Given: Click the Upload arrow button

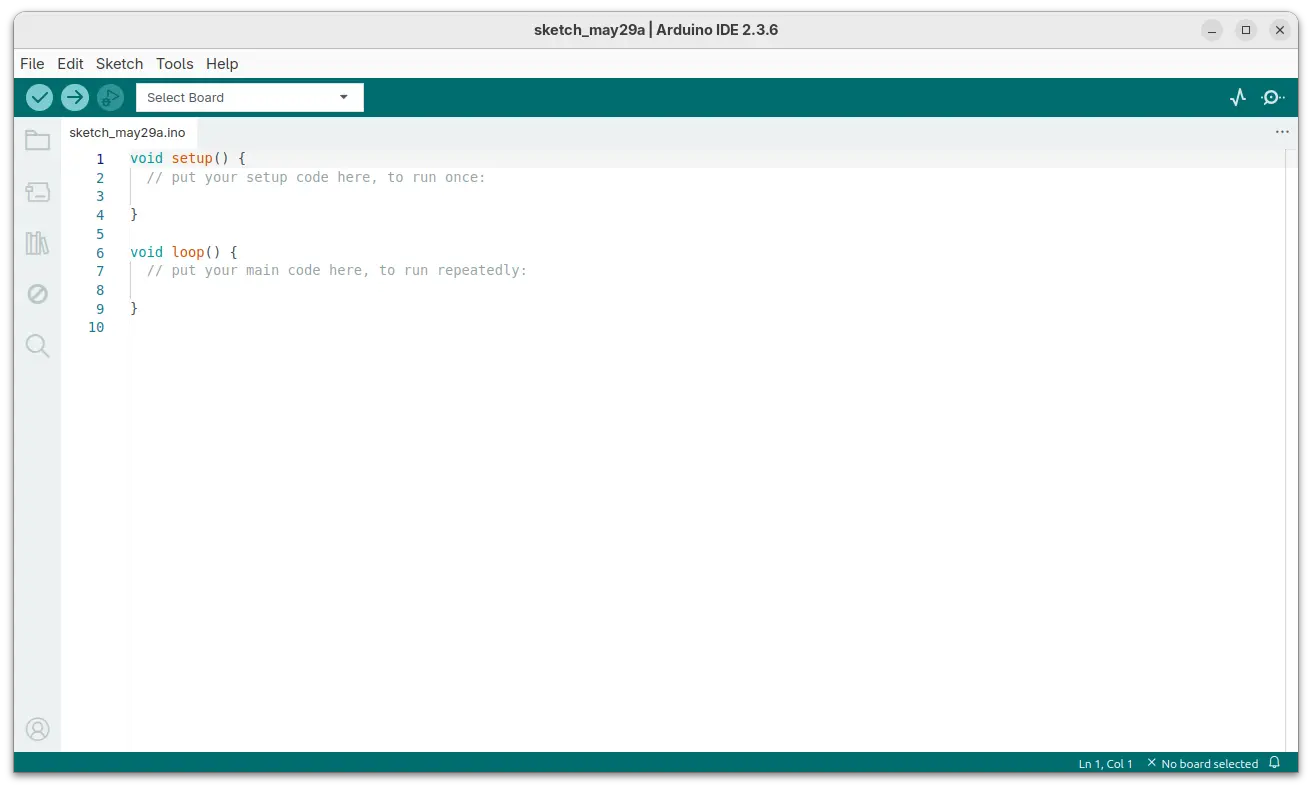Looking at the screenshot, I should tap(75, 97).
